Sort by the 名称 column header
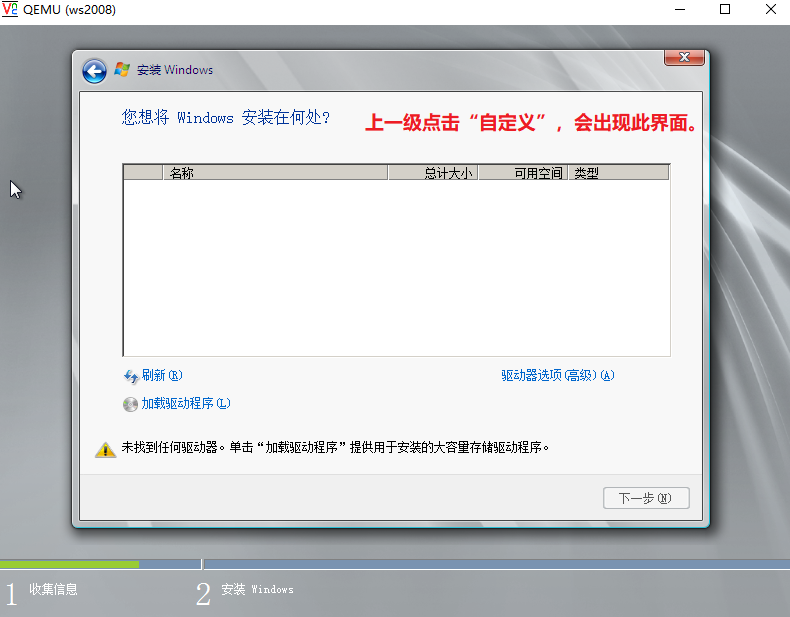Image resolution: width=790 pixels, height=617 pixels. click(x=275, y=173)
